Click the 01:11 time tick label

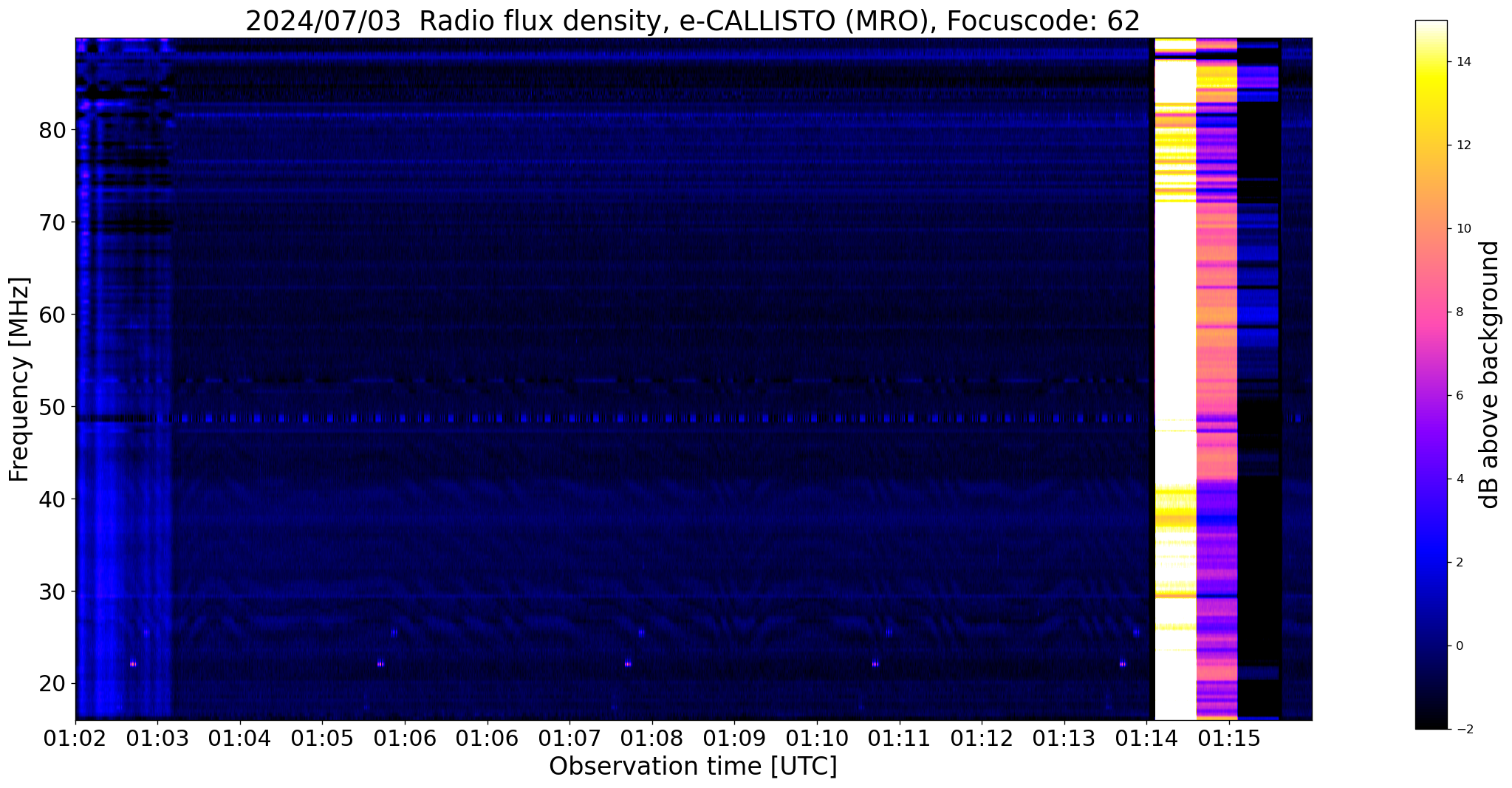[900, 738]
